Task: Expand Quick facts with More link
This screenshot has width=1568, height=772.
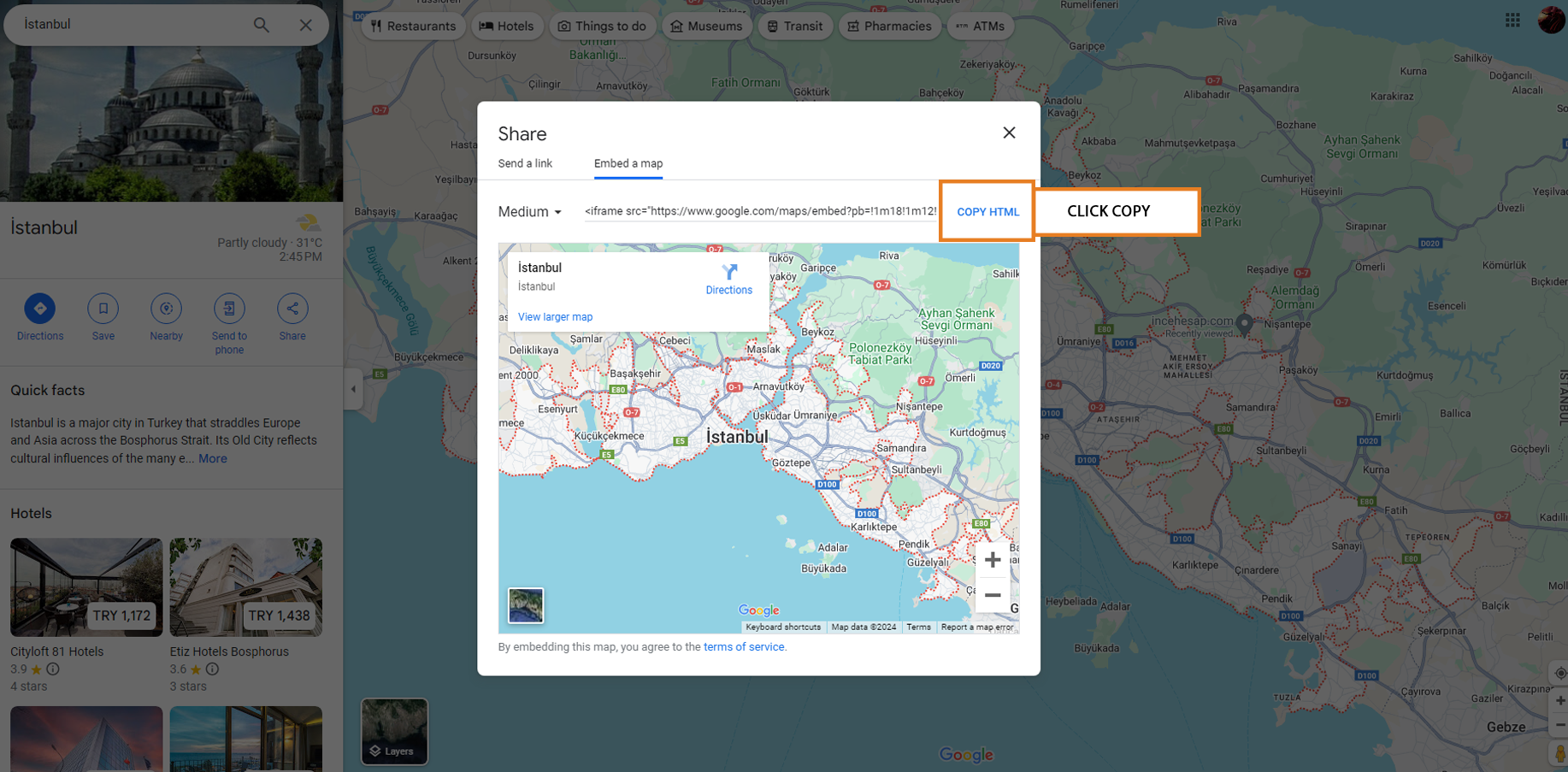Action: point(213,459)
